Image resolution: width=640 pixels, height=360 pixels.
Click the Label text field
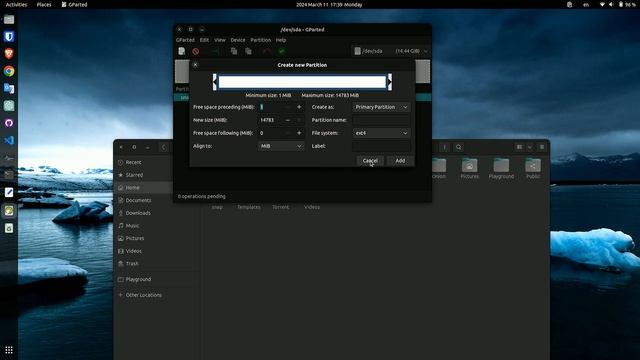(x=381, y=146)
